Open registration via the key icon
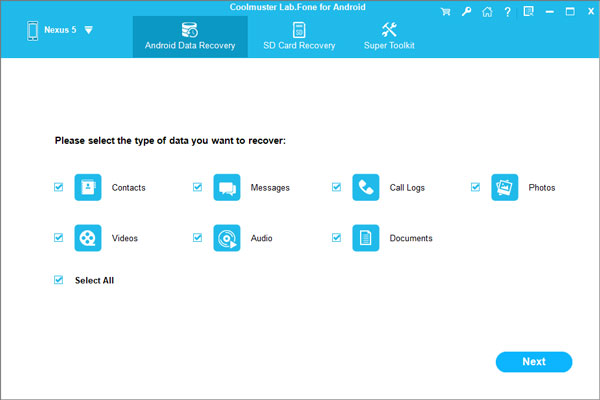600x400 pixels. (x=464, y=11)
